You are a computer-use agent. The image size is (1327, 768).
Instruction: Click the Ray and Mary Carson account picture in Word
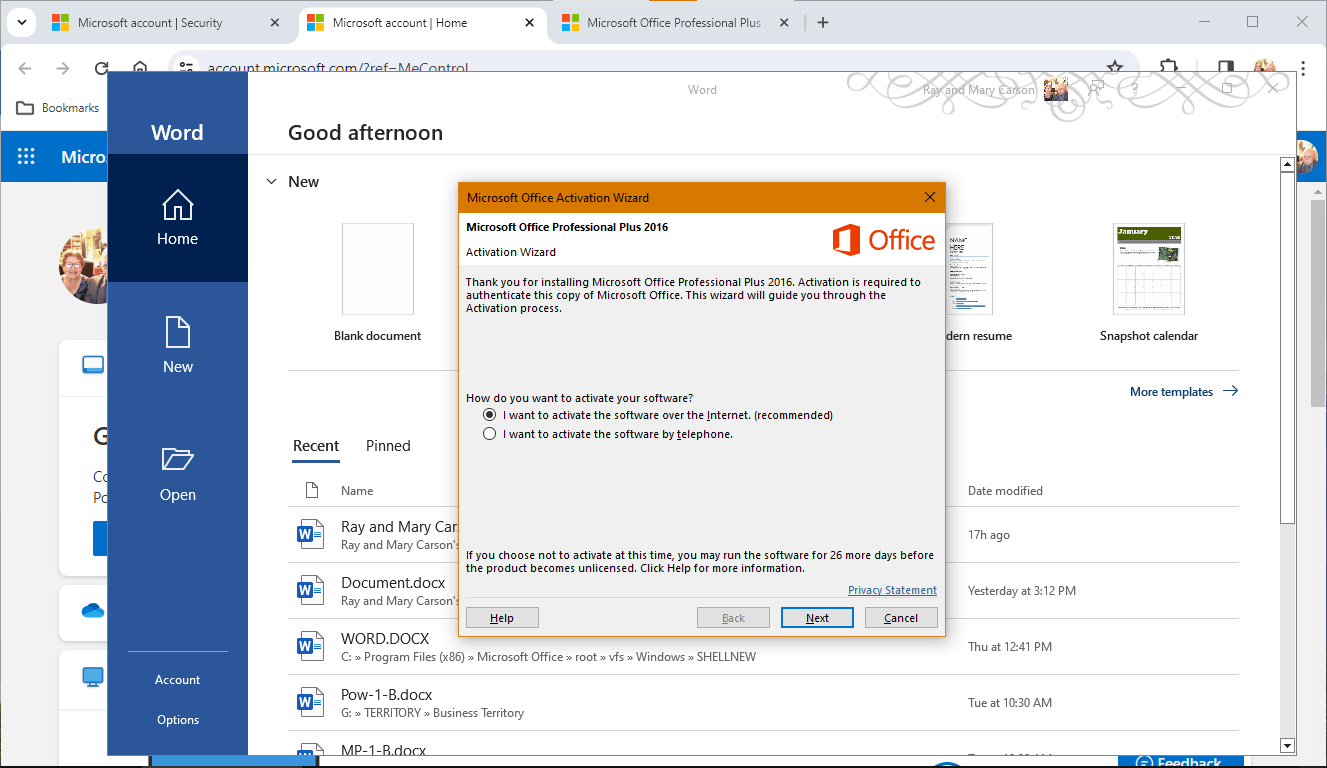coord(1056,90)
